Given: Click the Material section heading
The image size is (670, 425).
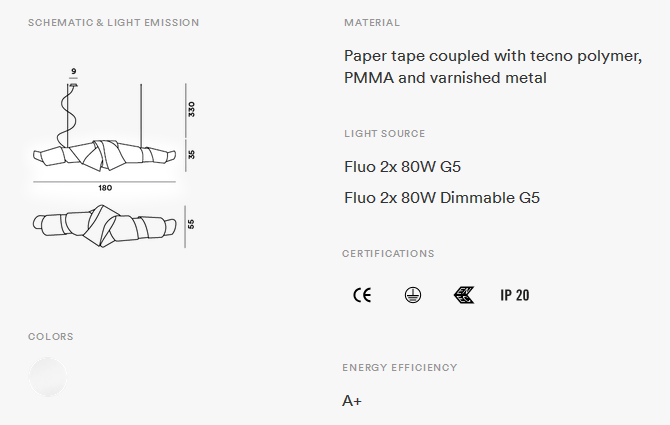Looking at the screenshot, I should click(372, 23).
